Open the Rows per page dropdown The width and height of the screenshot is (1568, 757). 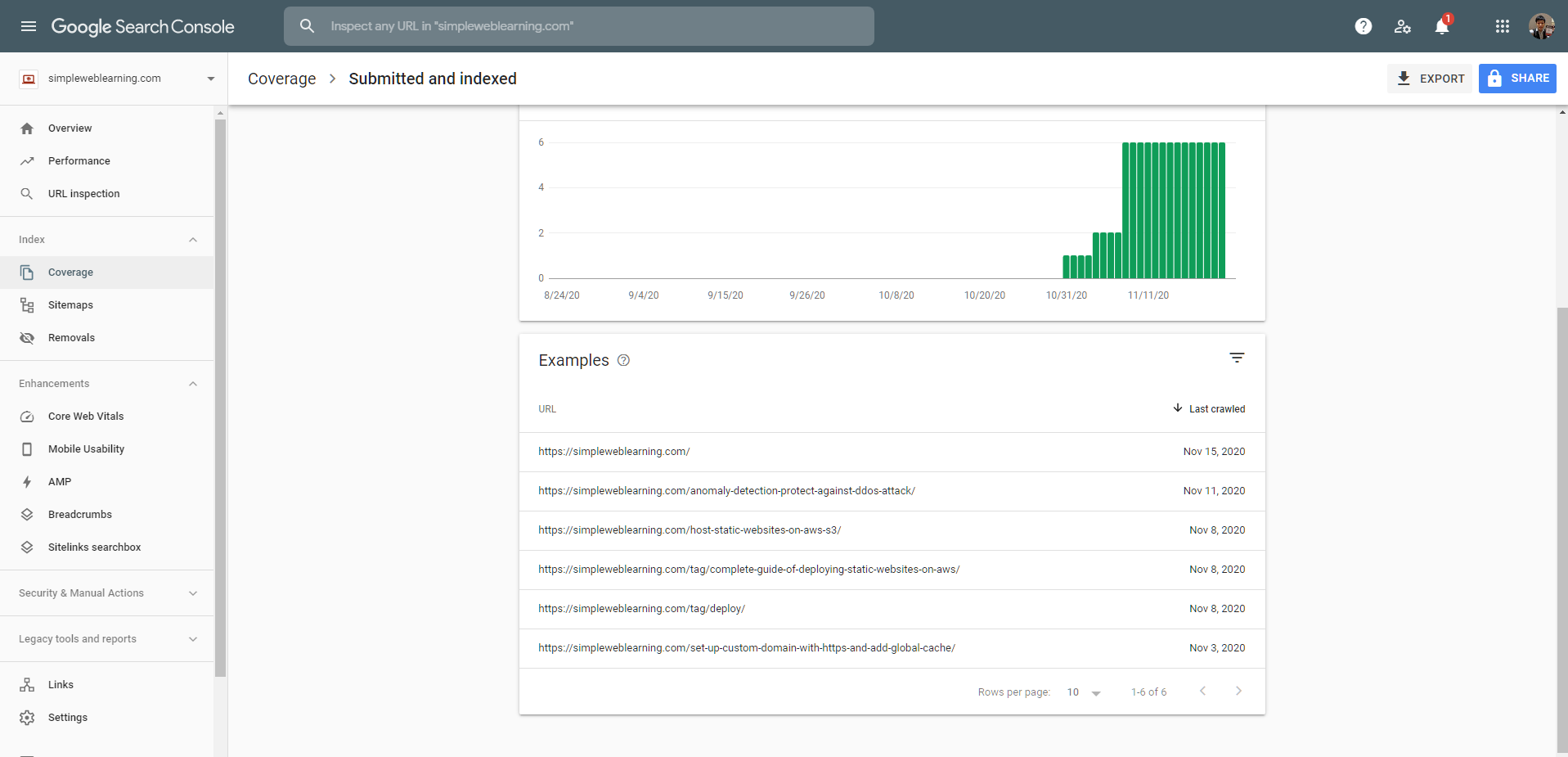(x=1084, y=692)
